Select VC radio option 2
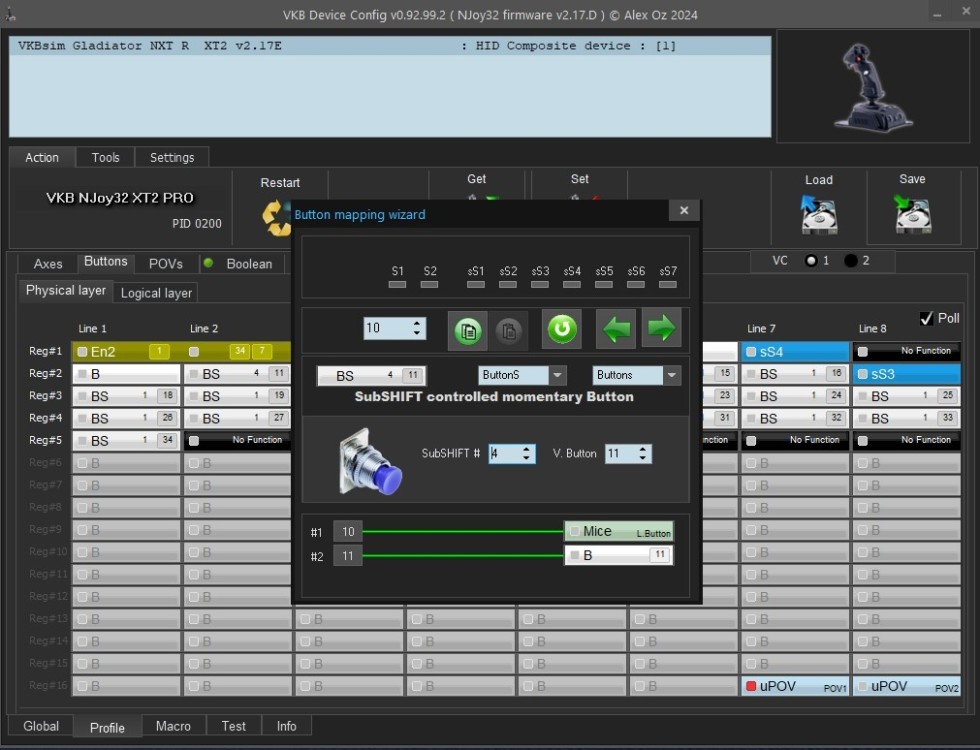 tap(851, 261)
